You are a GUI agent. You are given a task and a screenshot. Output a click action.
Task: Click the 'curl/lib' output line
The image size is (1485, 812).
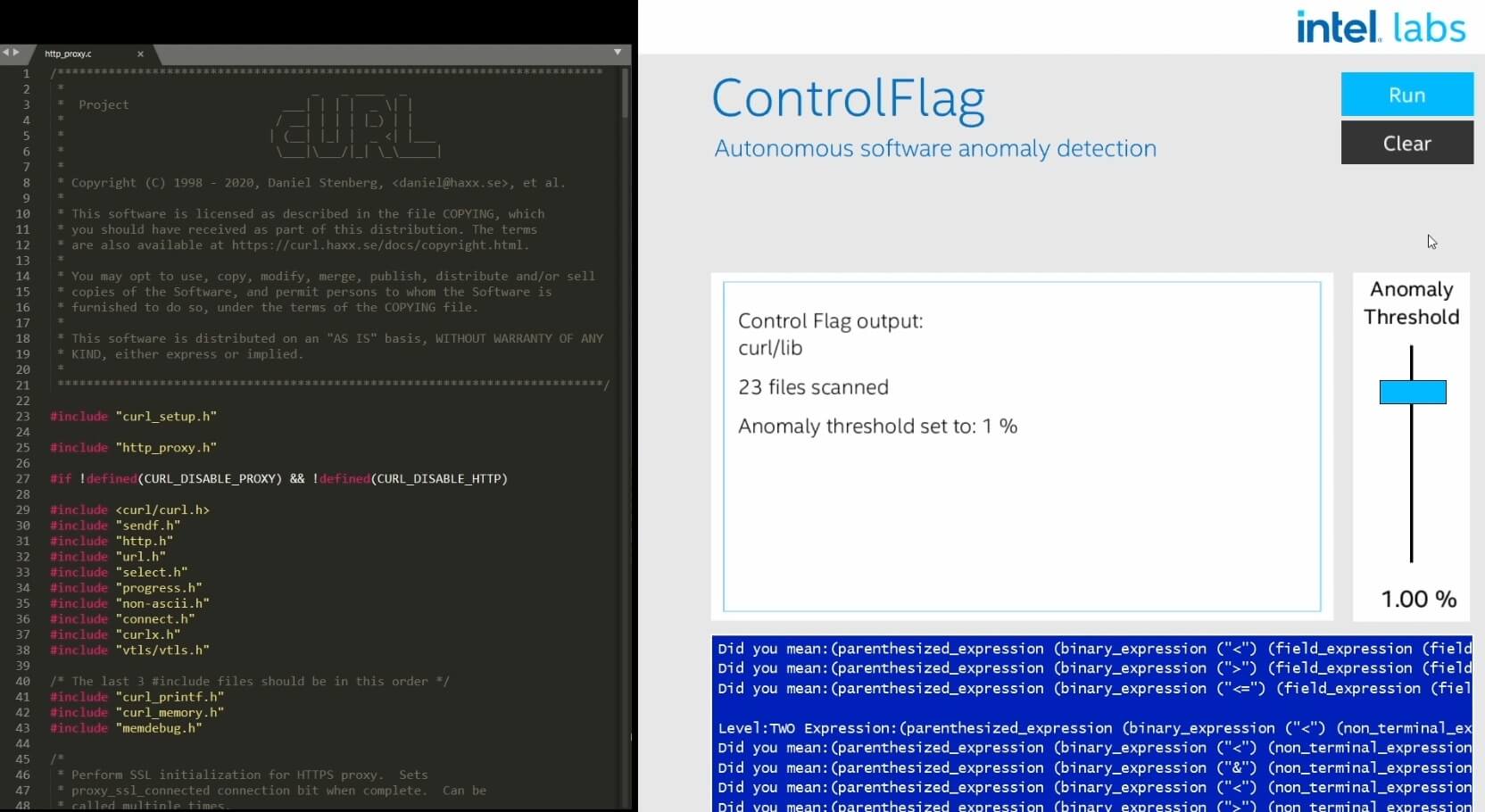[770, 348]
